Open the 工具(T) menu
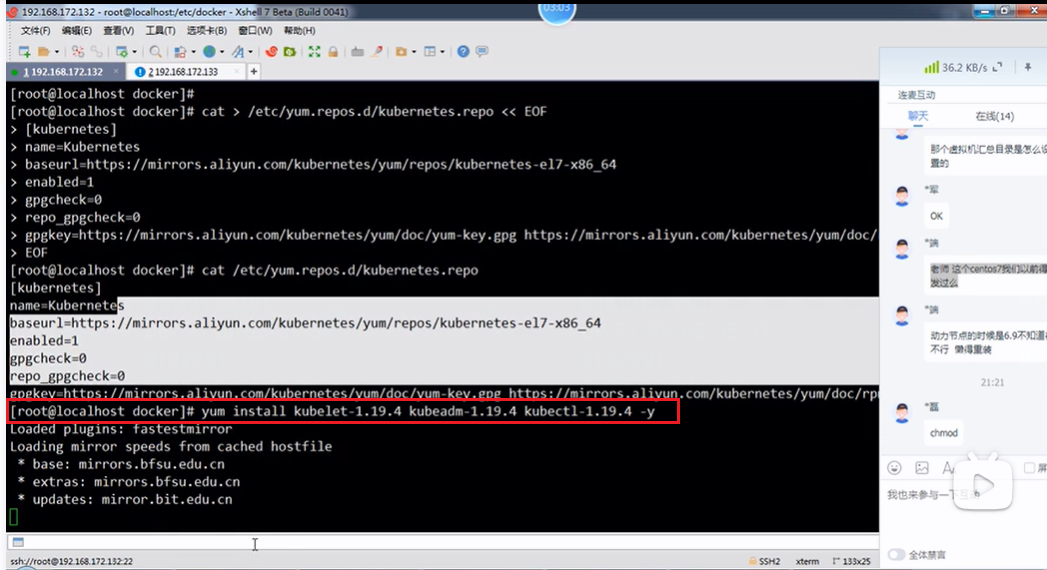The width and height of the screenshot is (1047, 570). [160, 31]
